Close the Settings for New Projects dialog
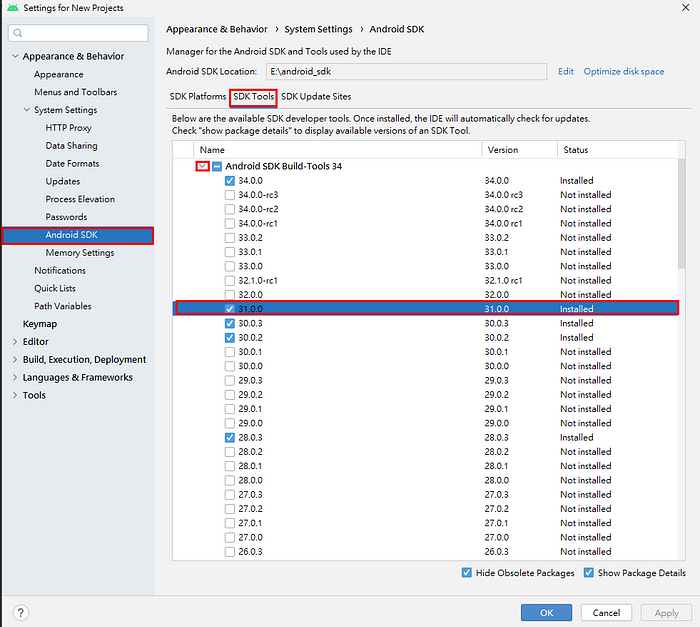Viewport: 700px width, 627px height. click(685, 8)
